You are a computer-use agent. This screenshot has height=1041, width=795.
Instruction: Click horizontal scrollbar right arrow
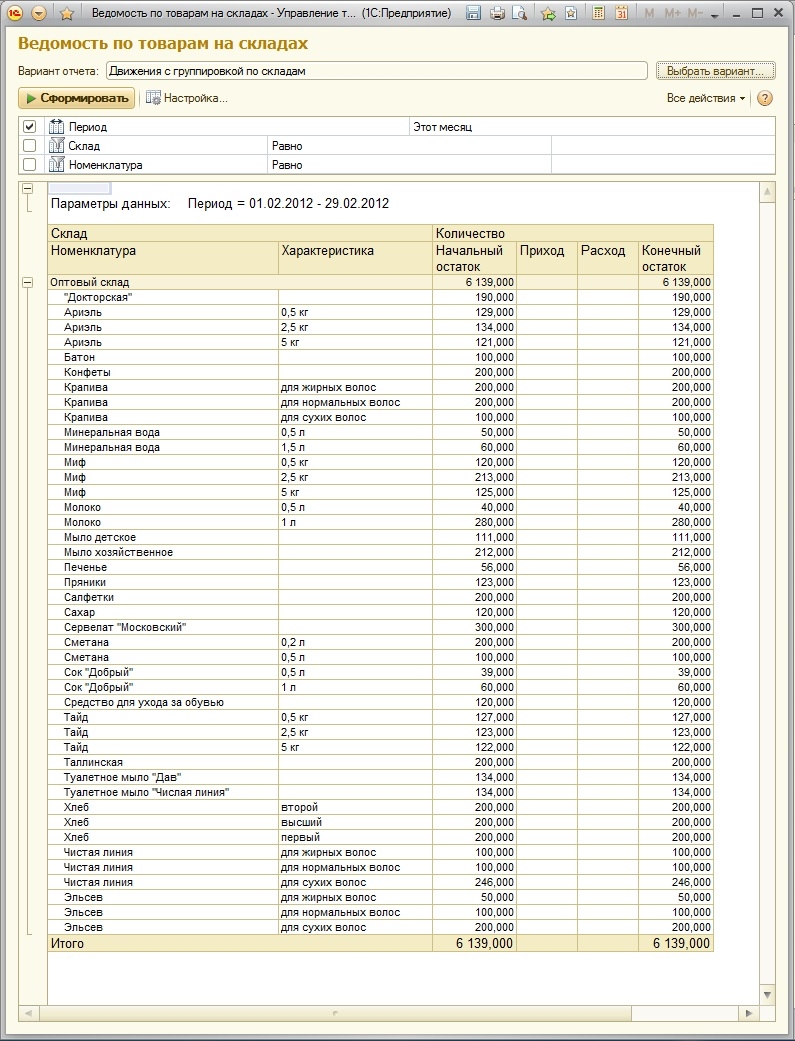pos(749,1013)
